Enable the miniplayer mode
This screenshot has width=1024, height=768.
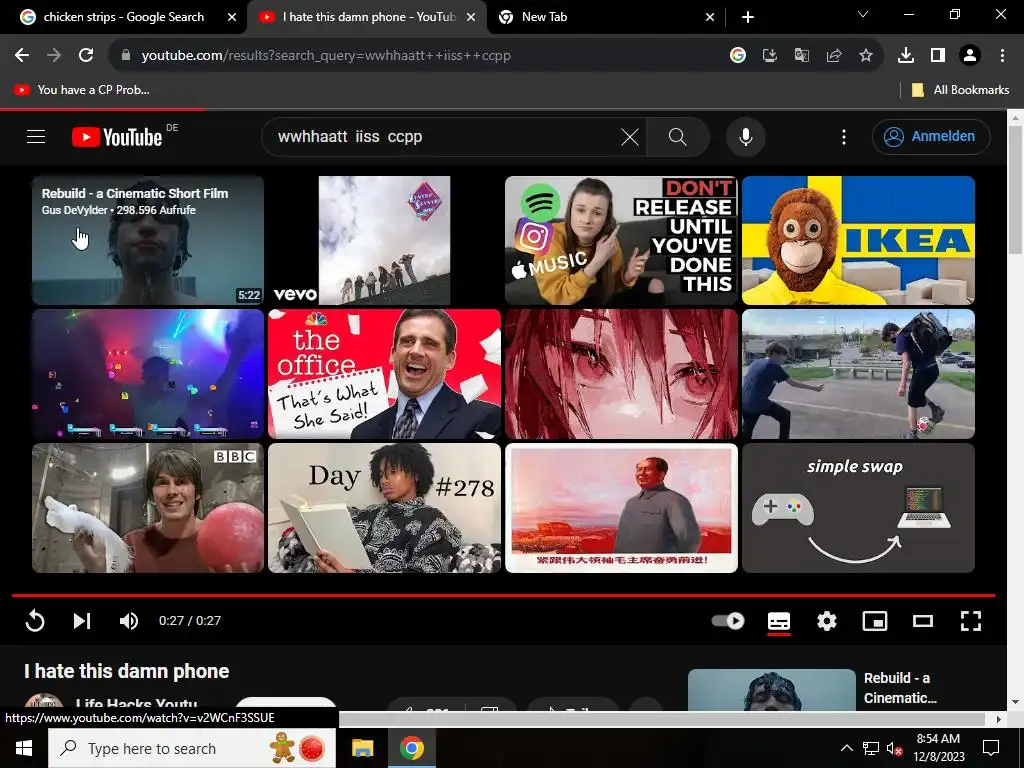pos(875,620)
